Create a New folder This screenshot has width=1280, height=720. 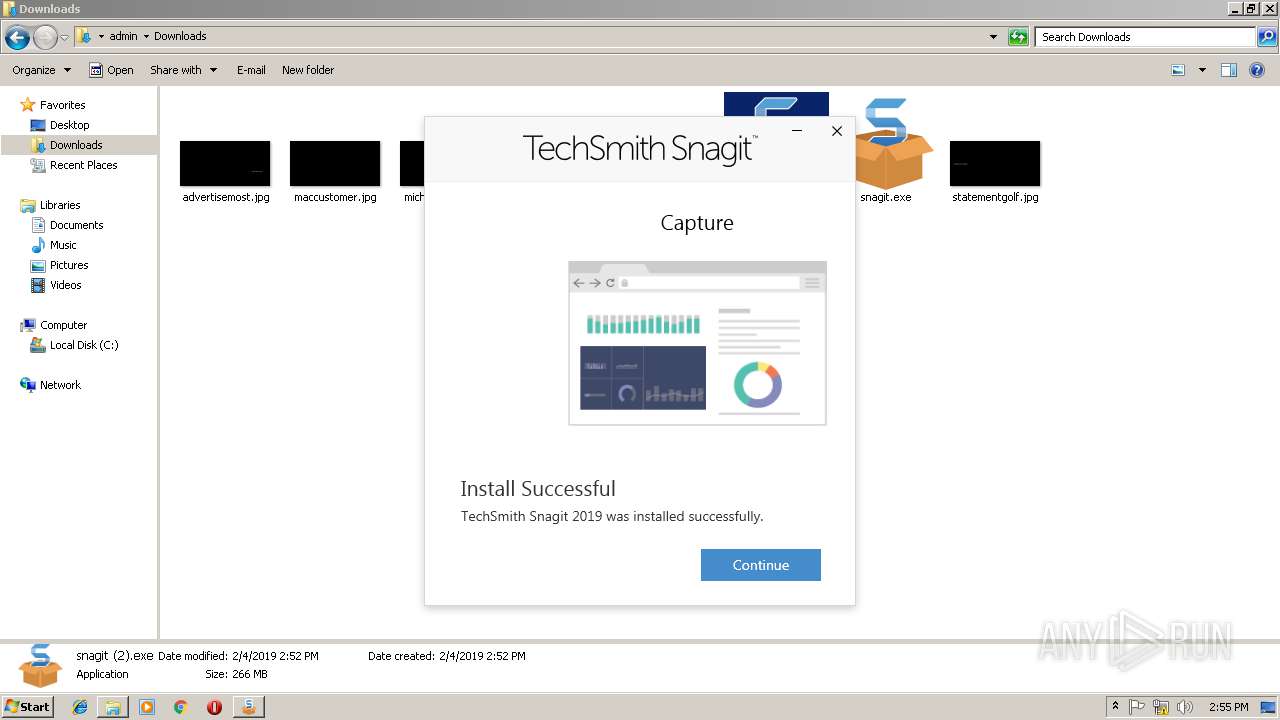pyautogui.click(x=308, y=70)
